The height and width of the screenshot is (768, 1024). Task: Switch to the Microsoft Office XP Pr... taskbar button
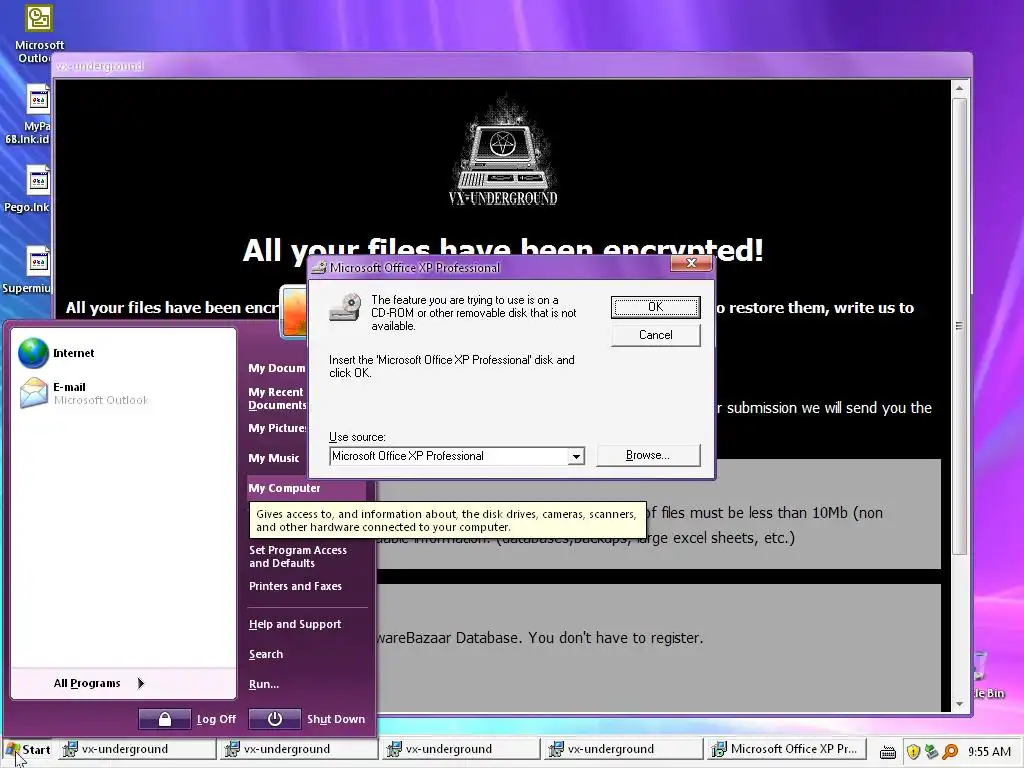pyautogui.click(x=786, y=749)
